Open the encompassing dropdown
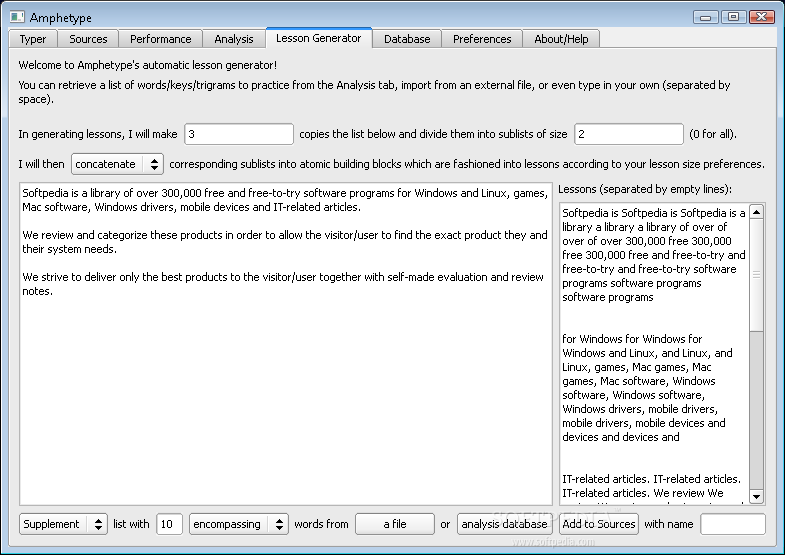Viewport: 785px width, 555px height. [238, 524]
